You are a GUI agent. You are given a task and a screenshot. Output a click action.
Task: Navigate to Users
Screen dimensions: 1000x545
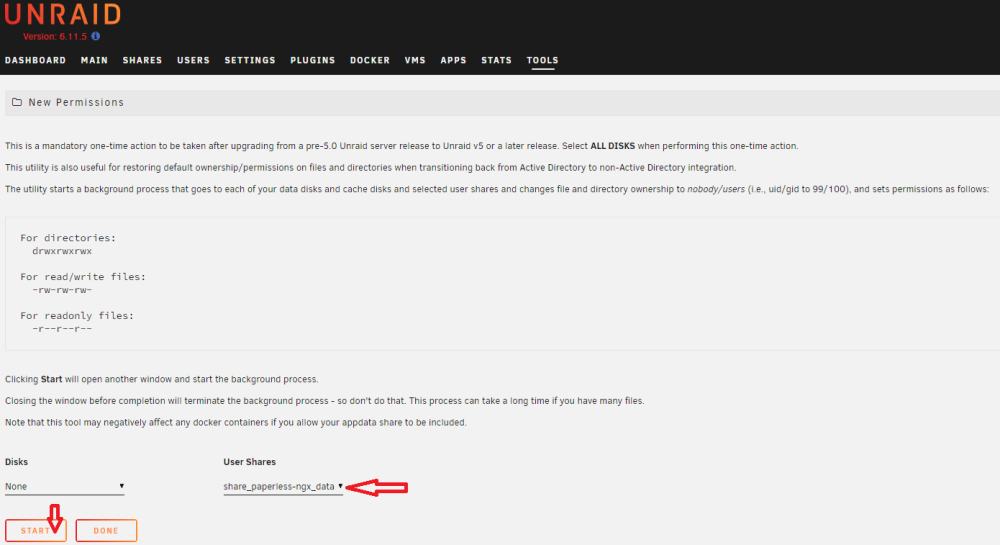pos(193,60)
